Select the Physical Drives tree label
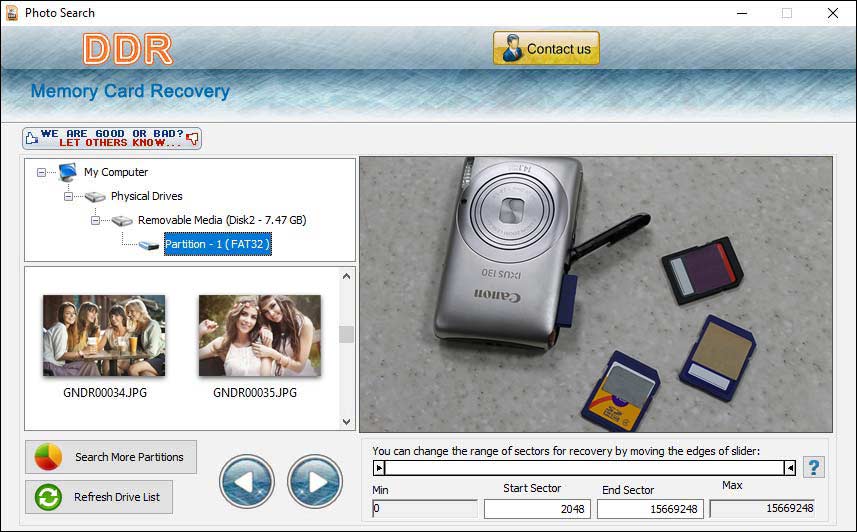This screenshot has height=532, width=857. (x=146, y=196)
